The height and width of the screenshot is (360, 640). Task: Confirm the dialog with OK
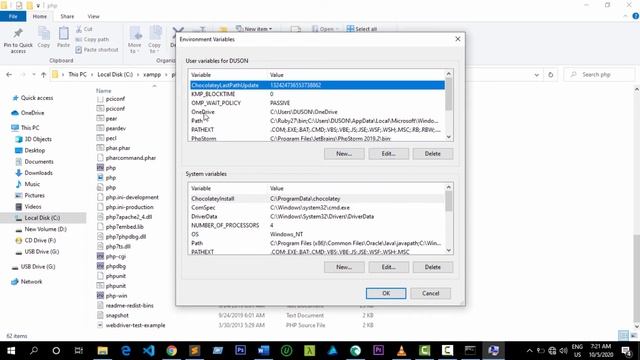386,293
